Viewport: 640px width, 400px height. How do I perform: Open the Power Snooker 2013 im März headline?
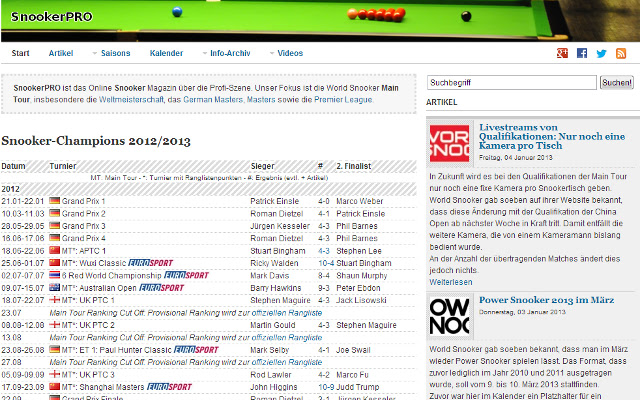[x=547, y=300]
